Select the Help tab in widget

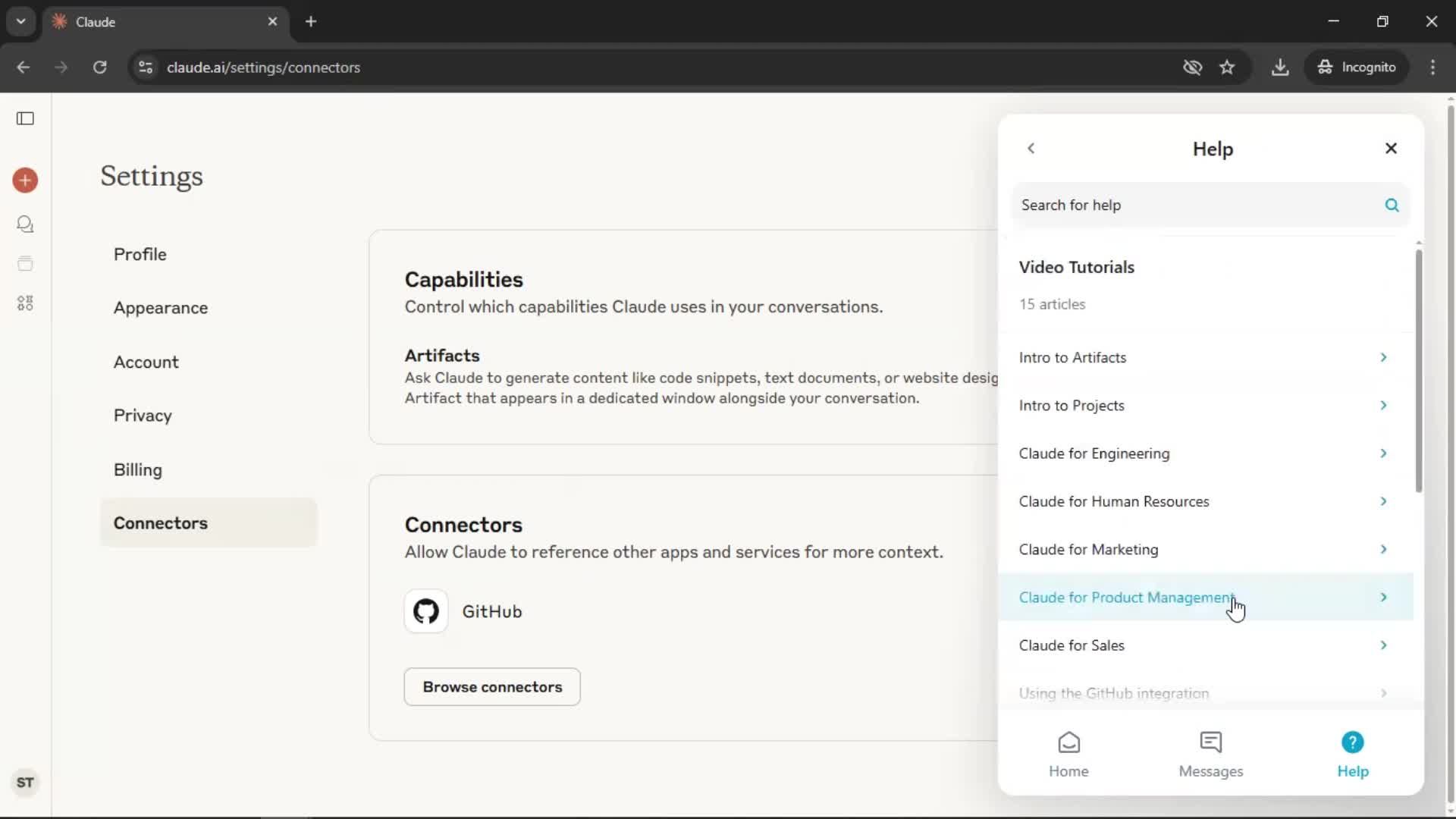point(1352,755)
